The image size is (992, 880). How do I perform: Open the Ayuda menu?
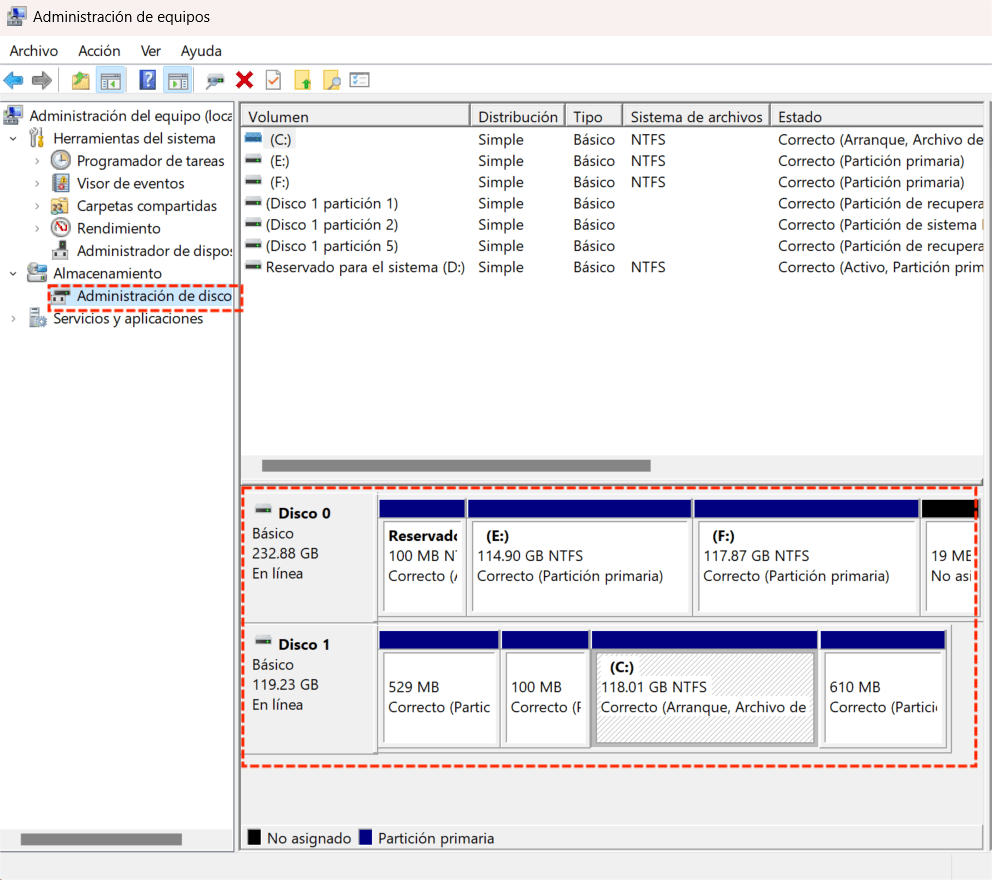201,51
